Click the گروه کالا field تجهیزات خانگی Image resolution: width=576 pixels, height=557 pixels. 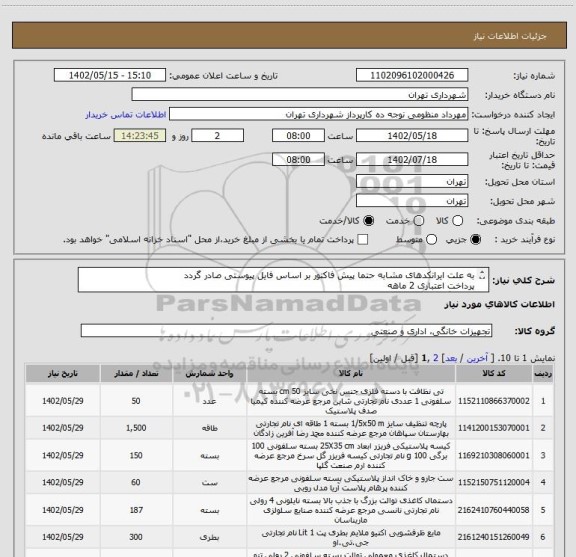pyautogui.click(x=286, y=331)
